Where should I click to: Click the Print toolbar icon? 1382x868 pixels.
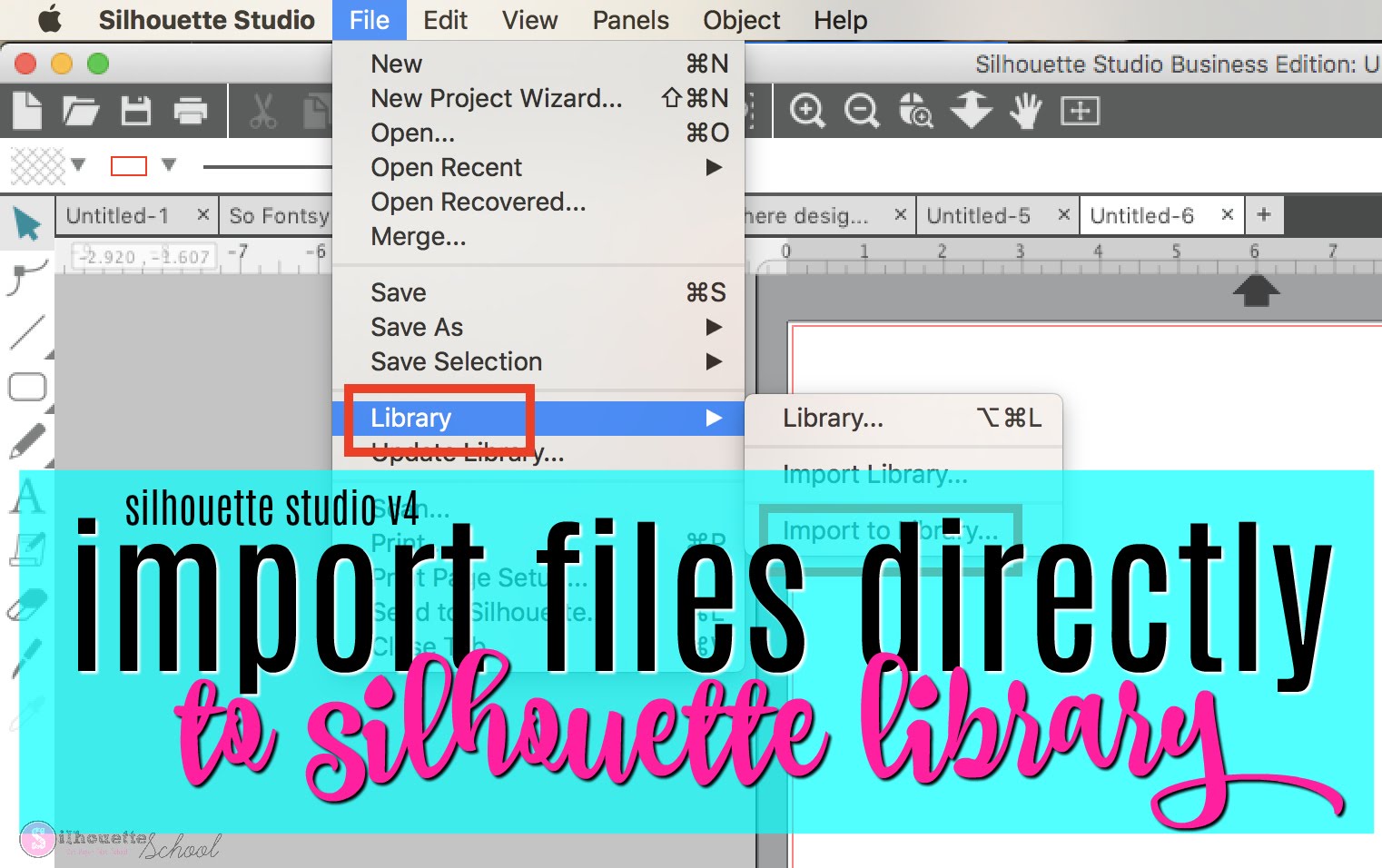(x=191, y=112)
